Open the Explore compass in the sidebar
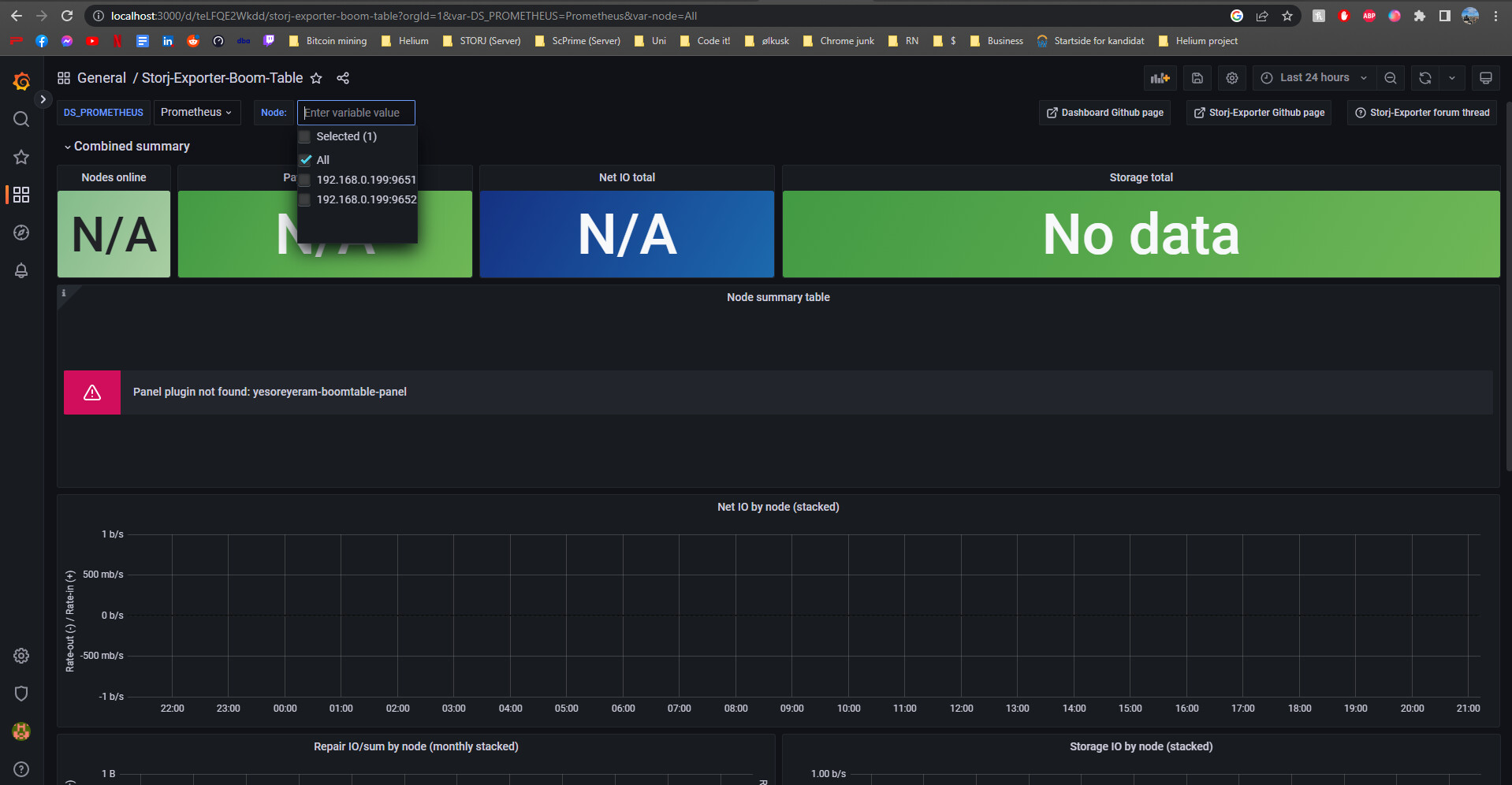 coord(21,233)
